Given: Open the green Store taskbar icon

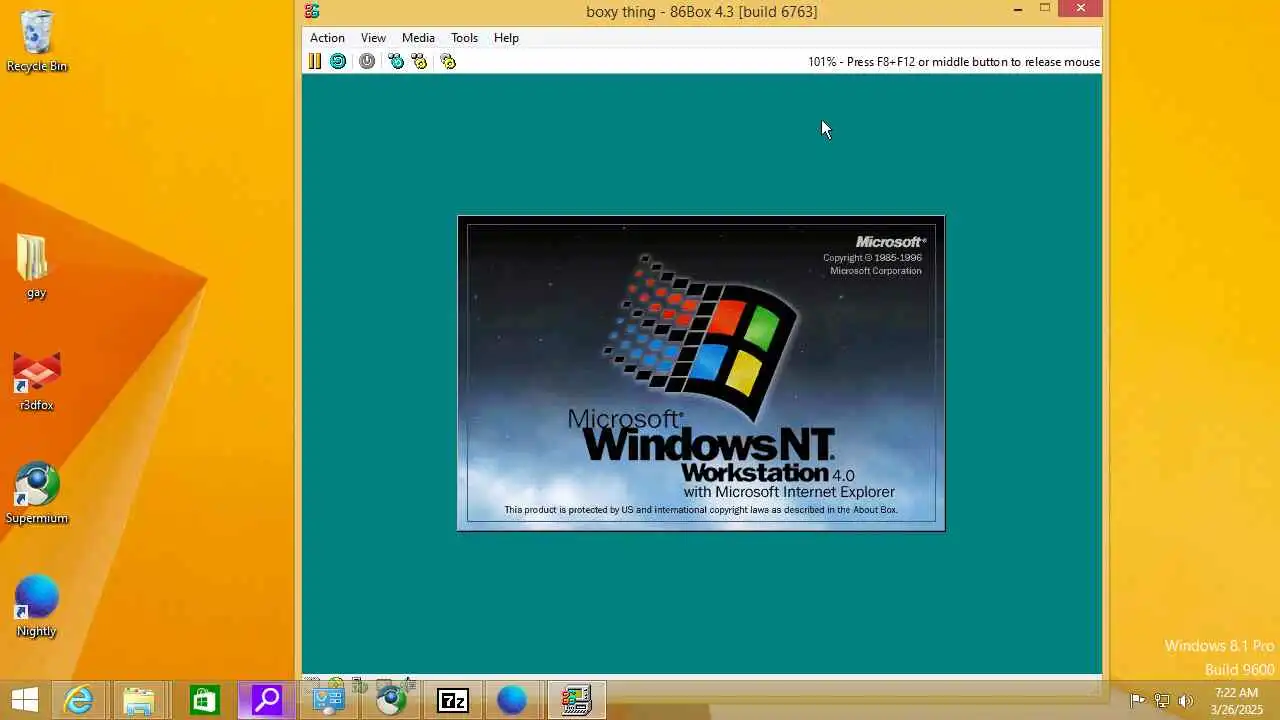Looking at the screenshot, I should coord(204,701).
